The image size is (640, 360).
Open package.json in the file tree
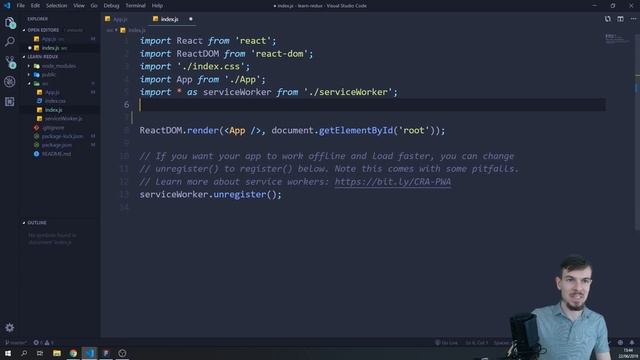pos(57,145)
